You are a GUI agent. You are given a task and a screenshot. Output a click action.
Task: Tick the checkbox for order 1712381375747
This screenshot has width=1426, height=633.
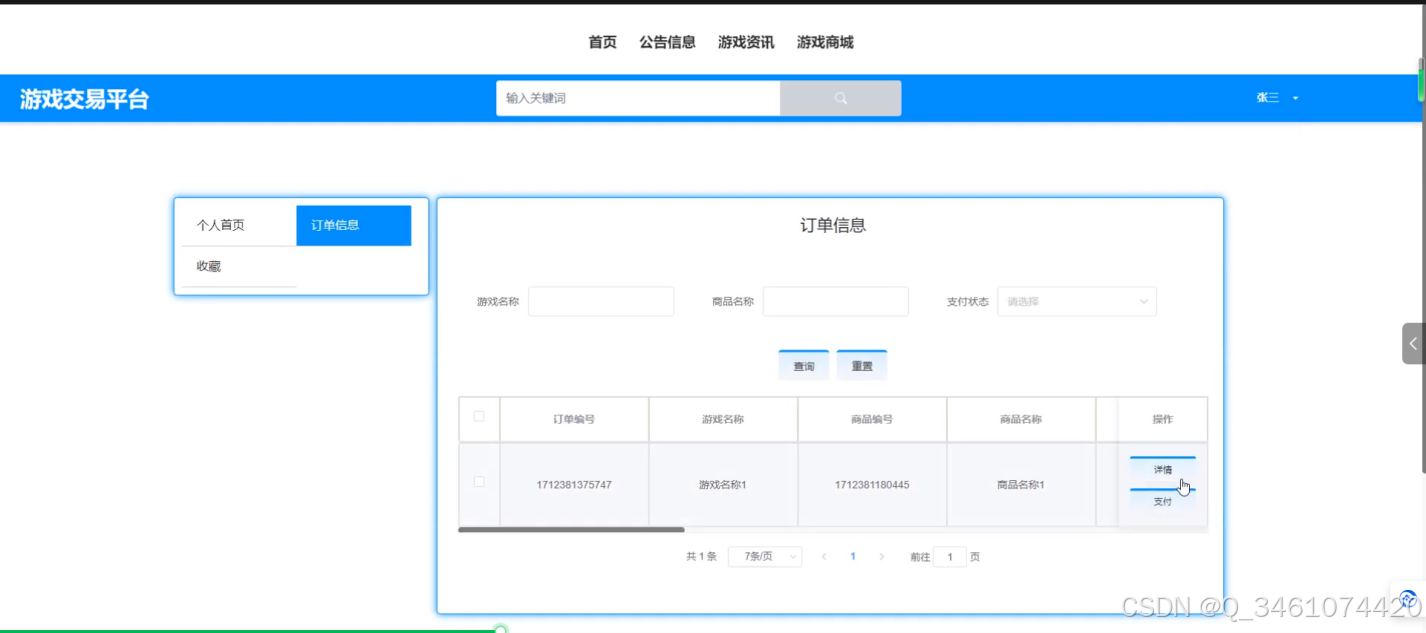click(479, 482)
